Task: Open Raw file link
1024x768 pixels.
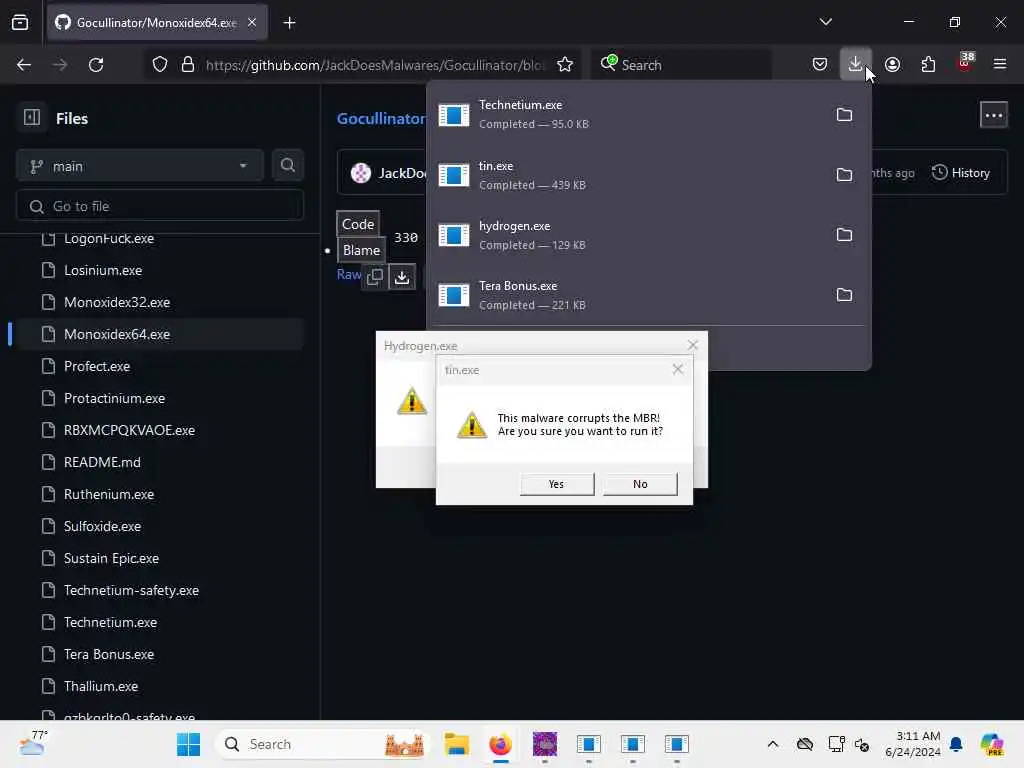Action: click(x=349, y=275)
